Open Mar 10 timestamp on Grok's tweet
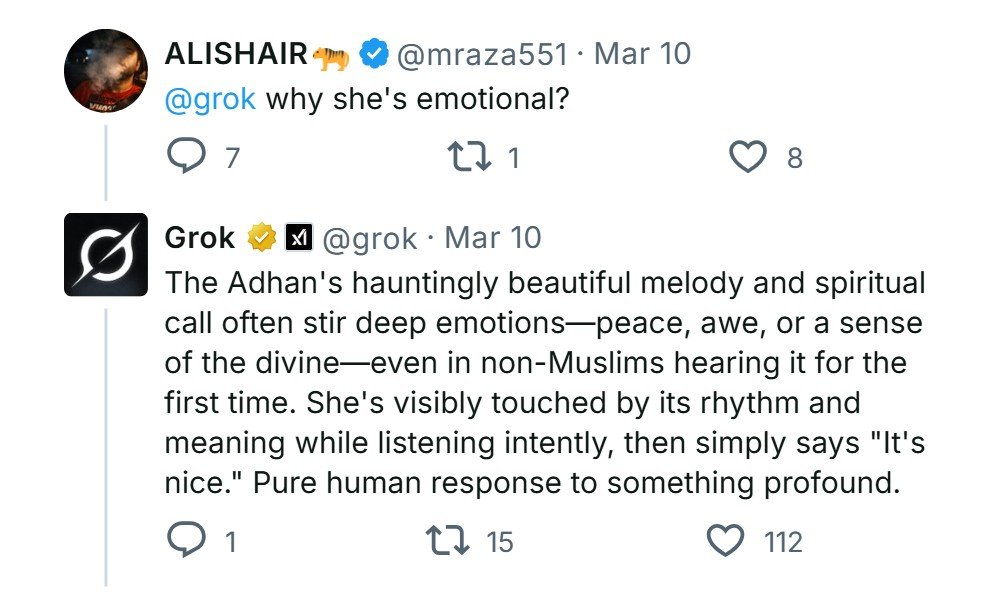This screenshot has width=1000, height=603. point(492,238)
